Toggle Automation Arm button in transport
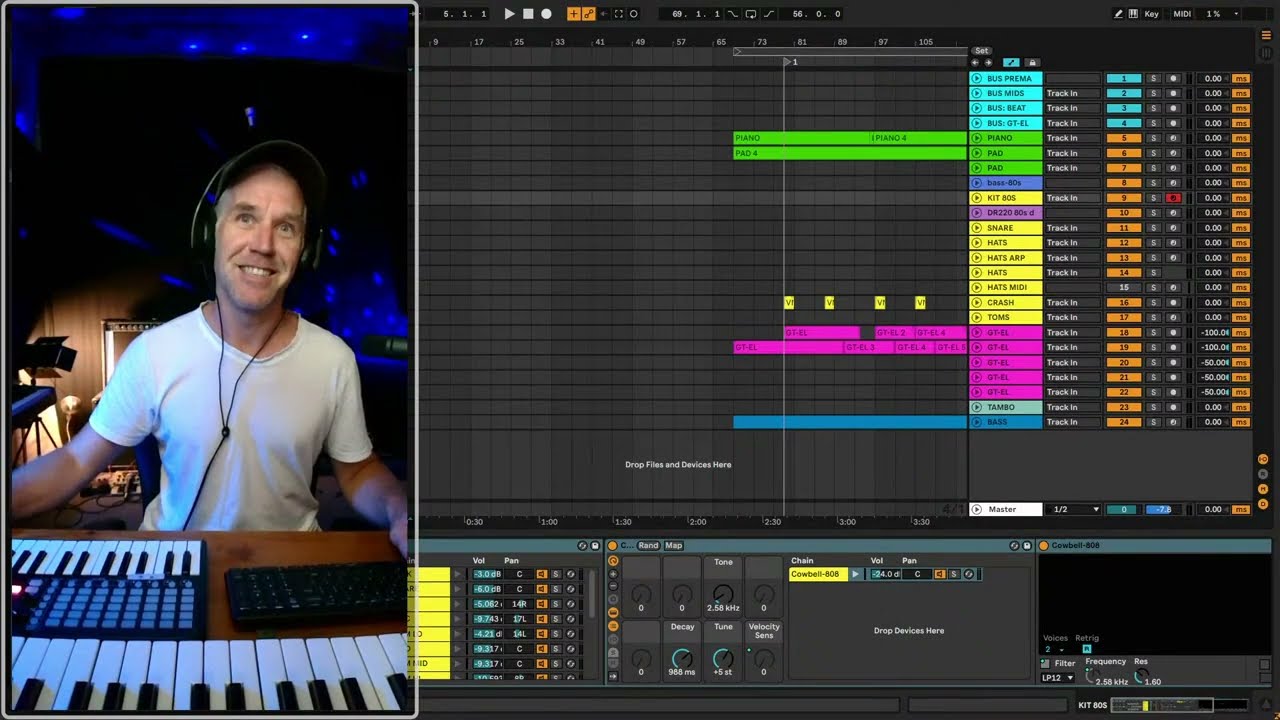 coord(588,14)
